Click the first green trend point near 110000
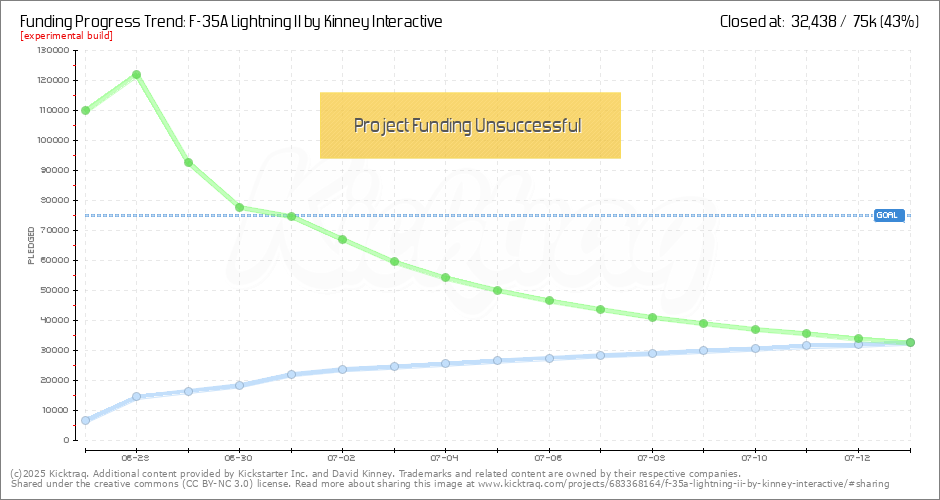Screen dimensions: 940x500 click(85, 110)
